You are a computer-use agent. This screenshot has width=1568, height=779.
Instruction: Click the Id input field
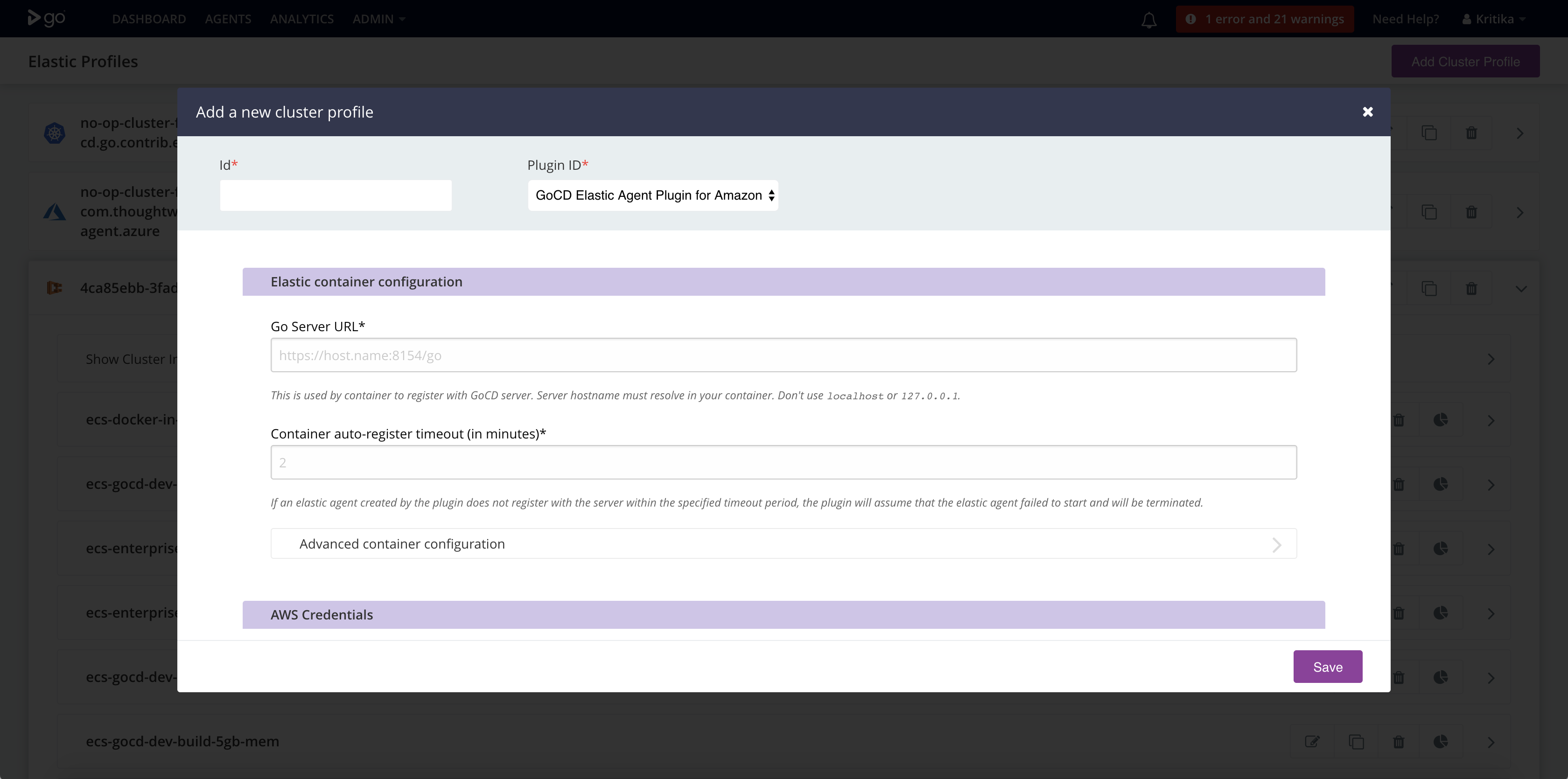[x=336, y=195]
